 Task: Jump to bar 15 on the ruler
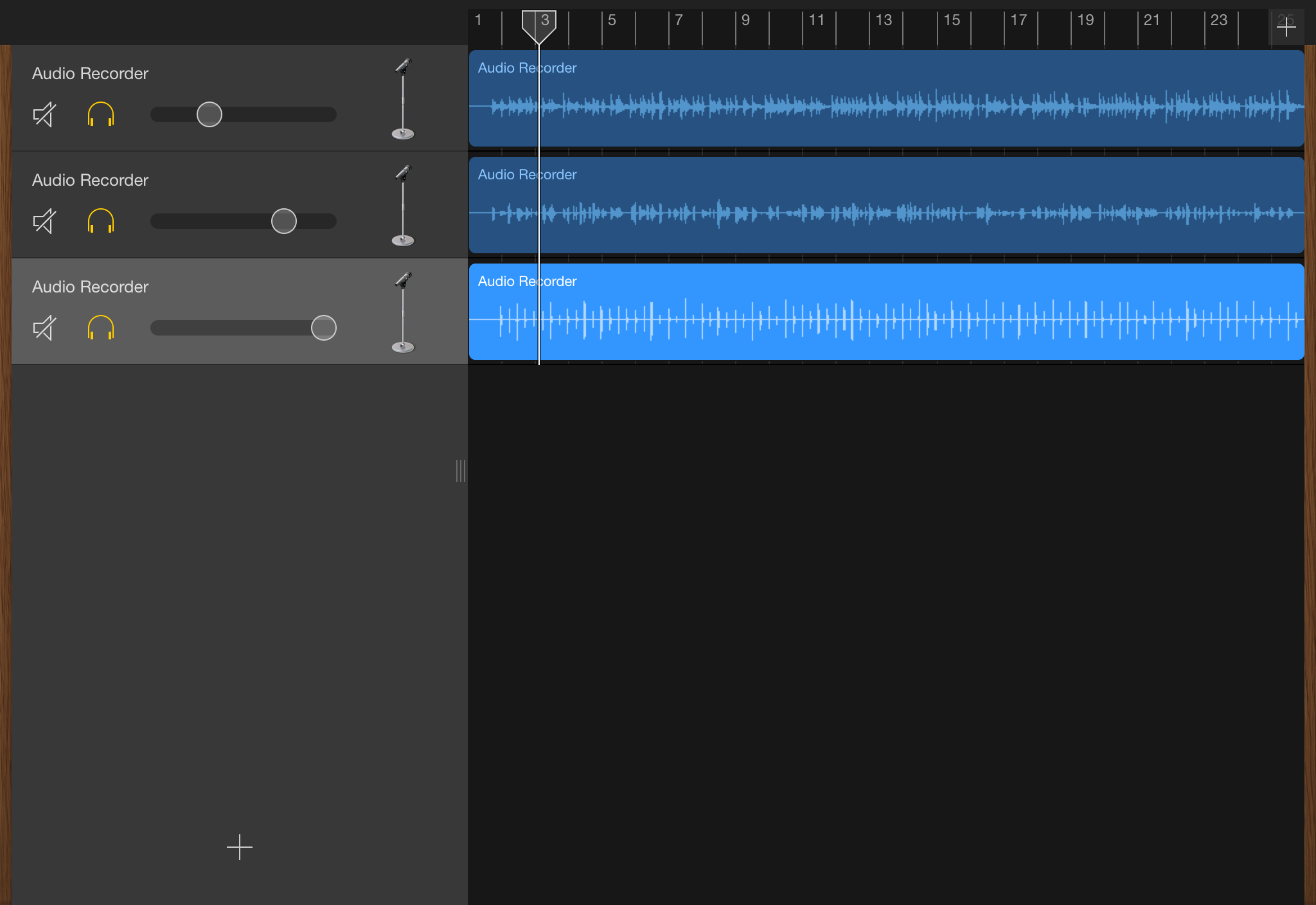click(952, 20)
